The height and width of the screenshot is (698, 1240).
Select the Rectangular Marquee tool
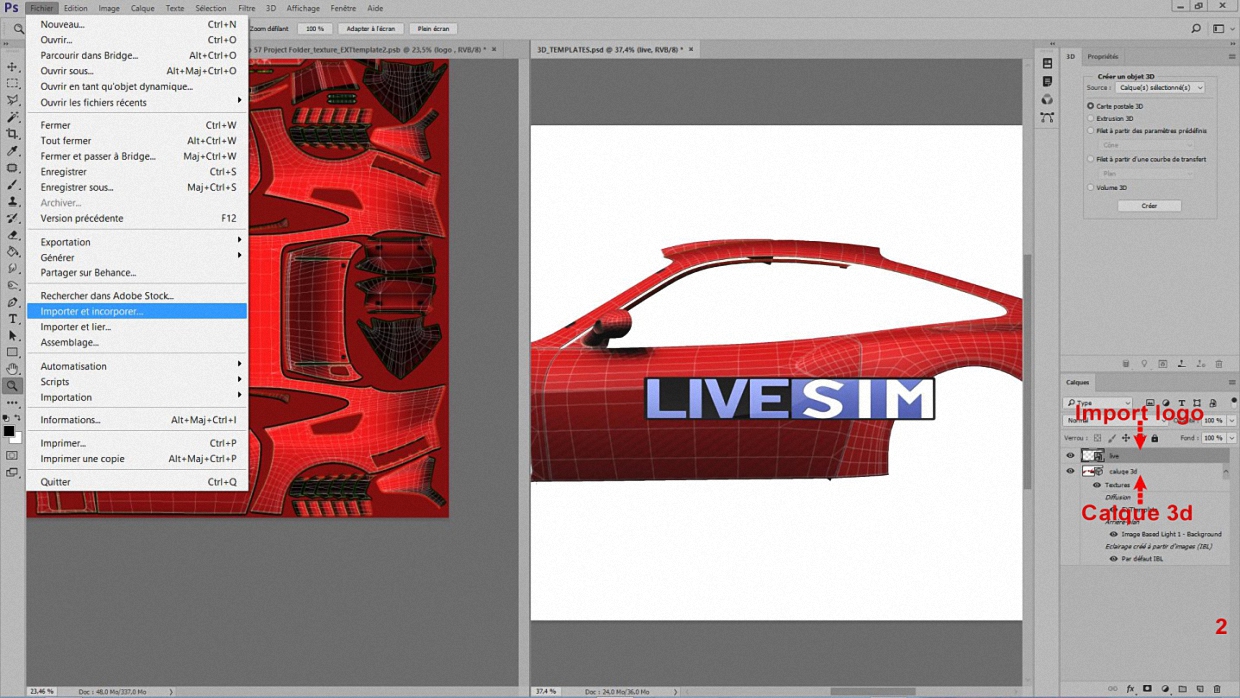click(12, 84)
